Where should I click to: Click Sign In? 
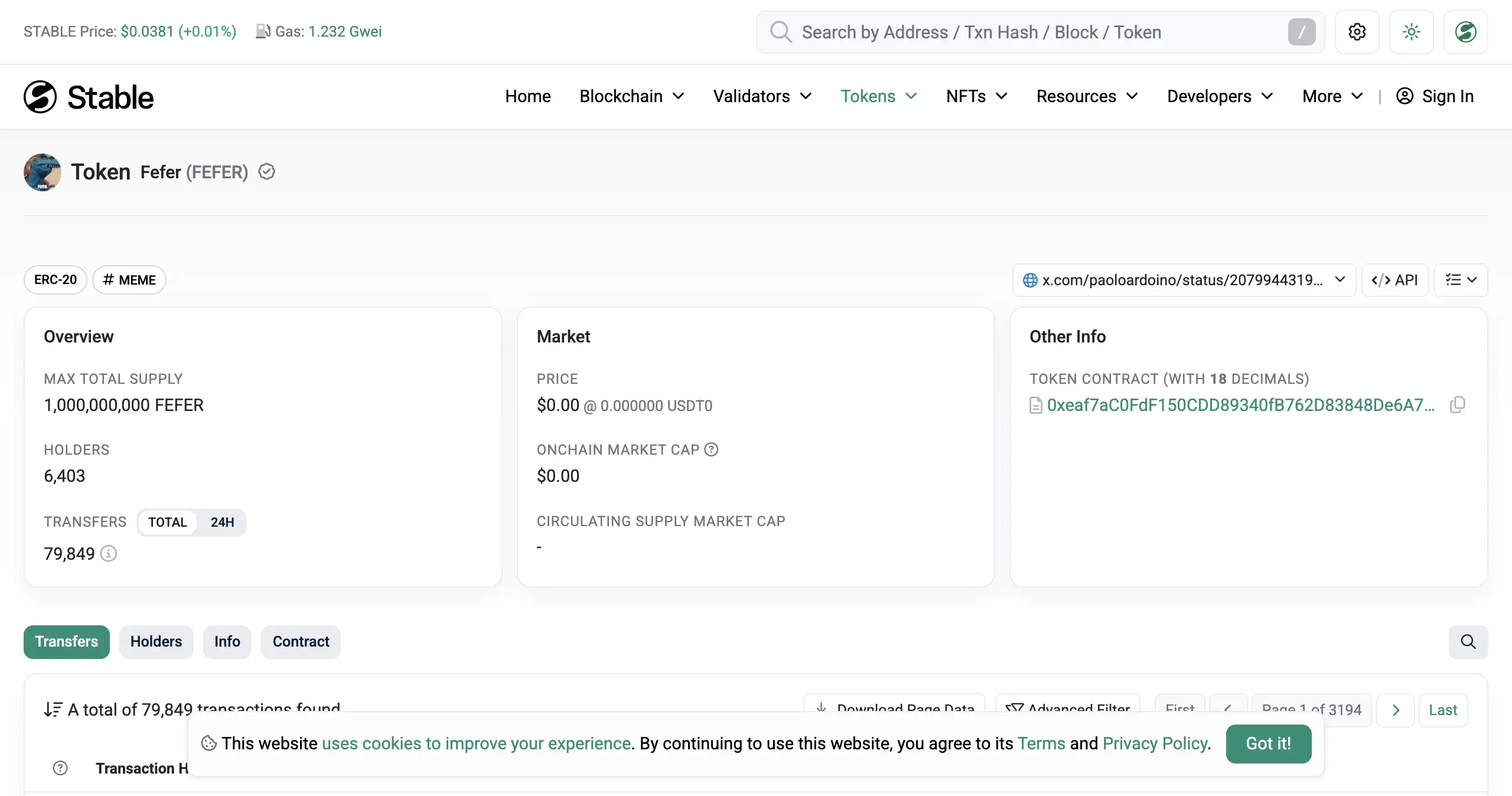coord(1448,96)
